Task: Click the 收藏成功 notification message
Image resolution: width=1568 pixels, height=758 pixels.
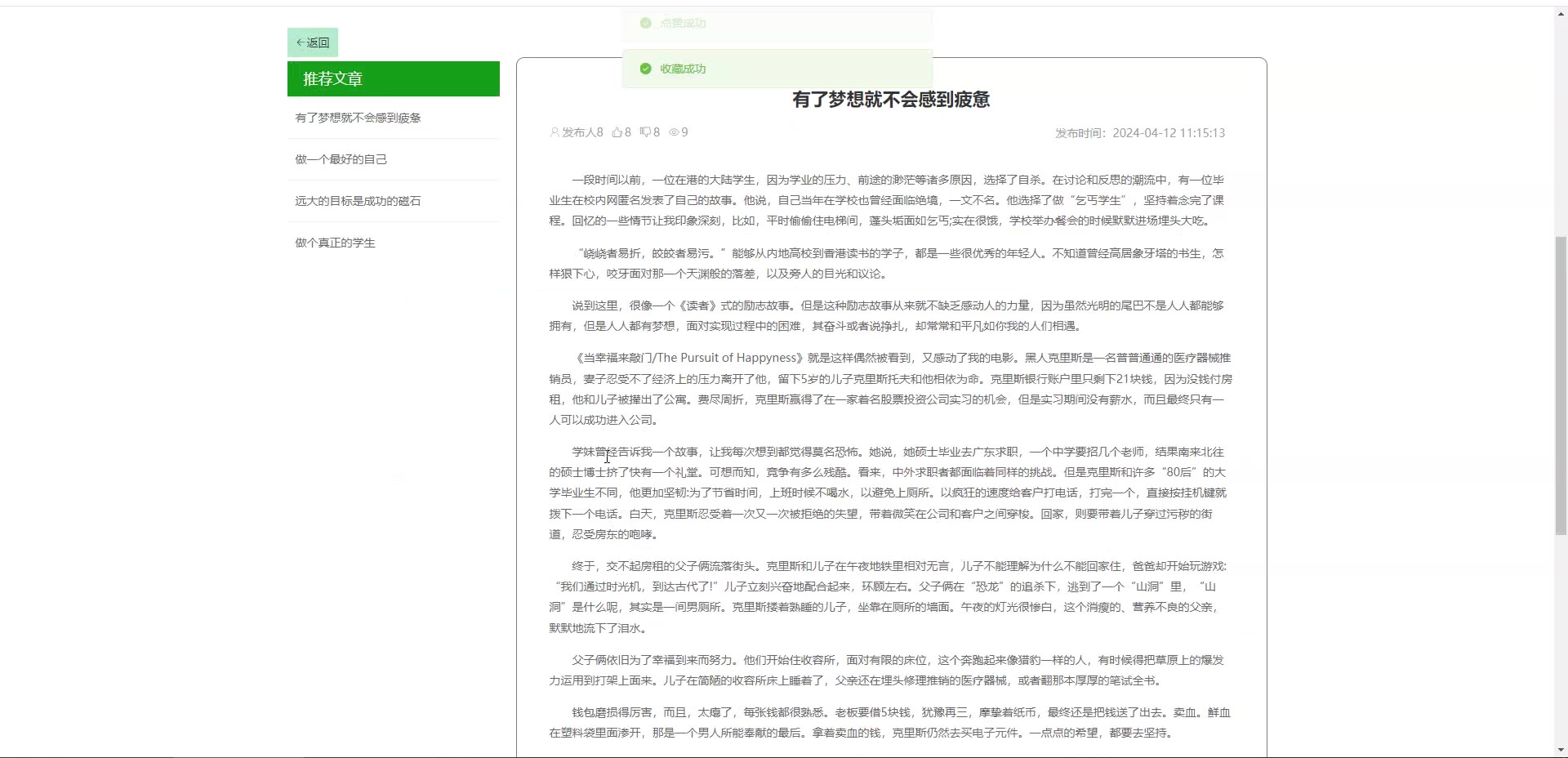Action: point(683,69)
